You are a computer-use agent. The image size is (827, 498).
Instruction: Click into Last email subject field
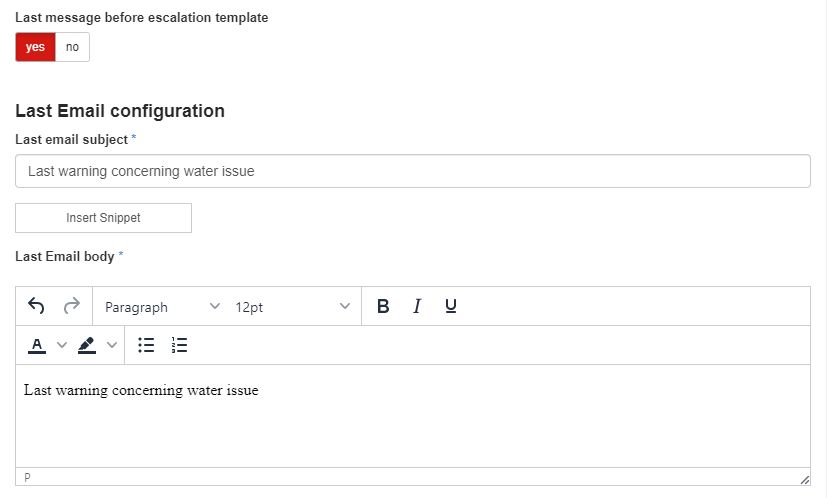pos(412,171)
